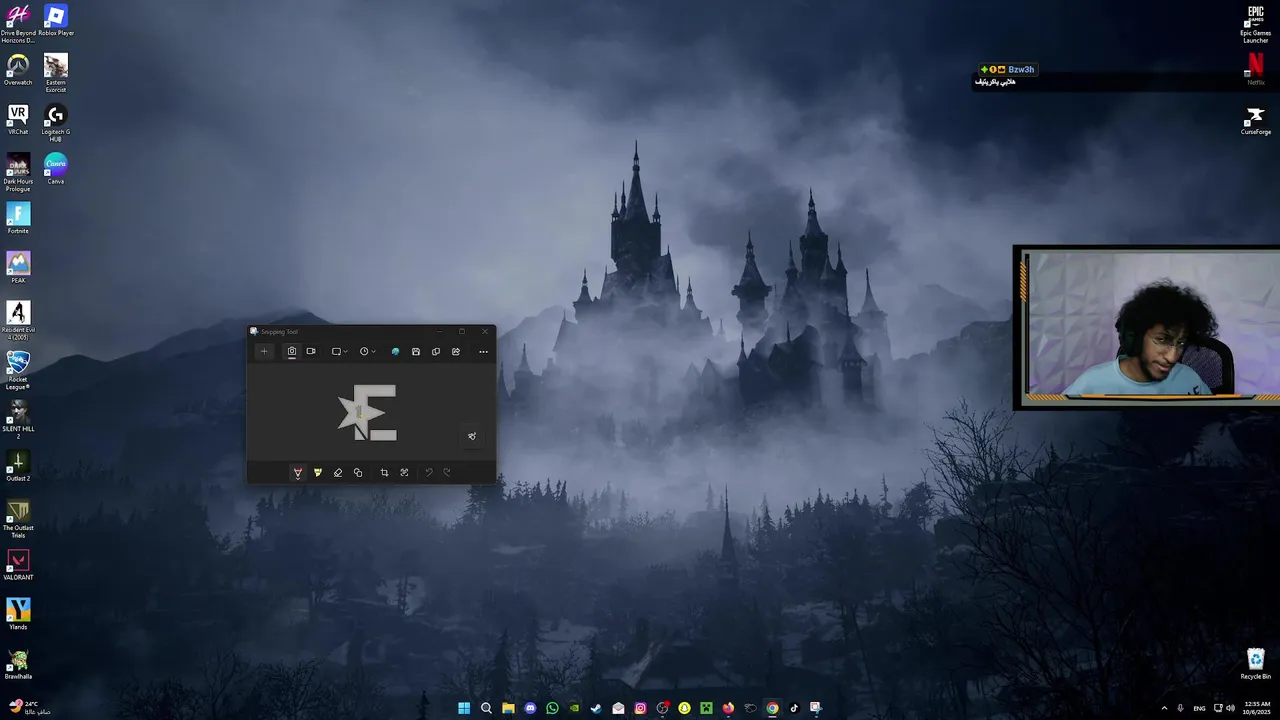1280x720 pixels.
Task: Click the Edit in Paint colorful icon
Action: point(395,351)
